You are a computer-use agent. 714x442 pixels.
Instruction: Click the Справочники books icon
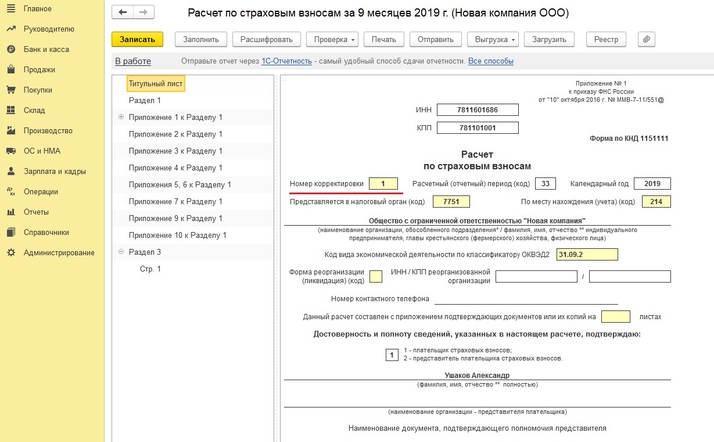(x=11, y=232)
